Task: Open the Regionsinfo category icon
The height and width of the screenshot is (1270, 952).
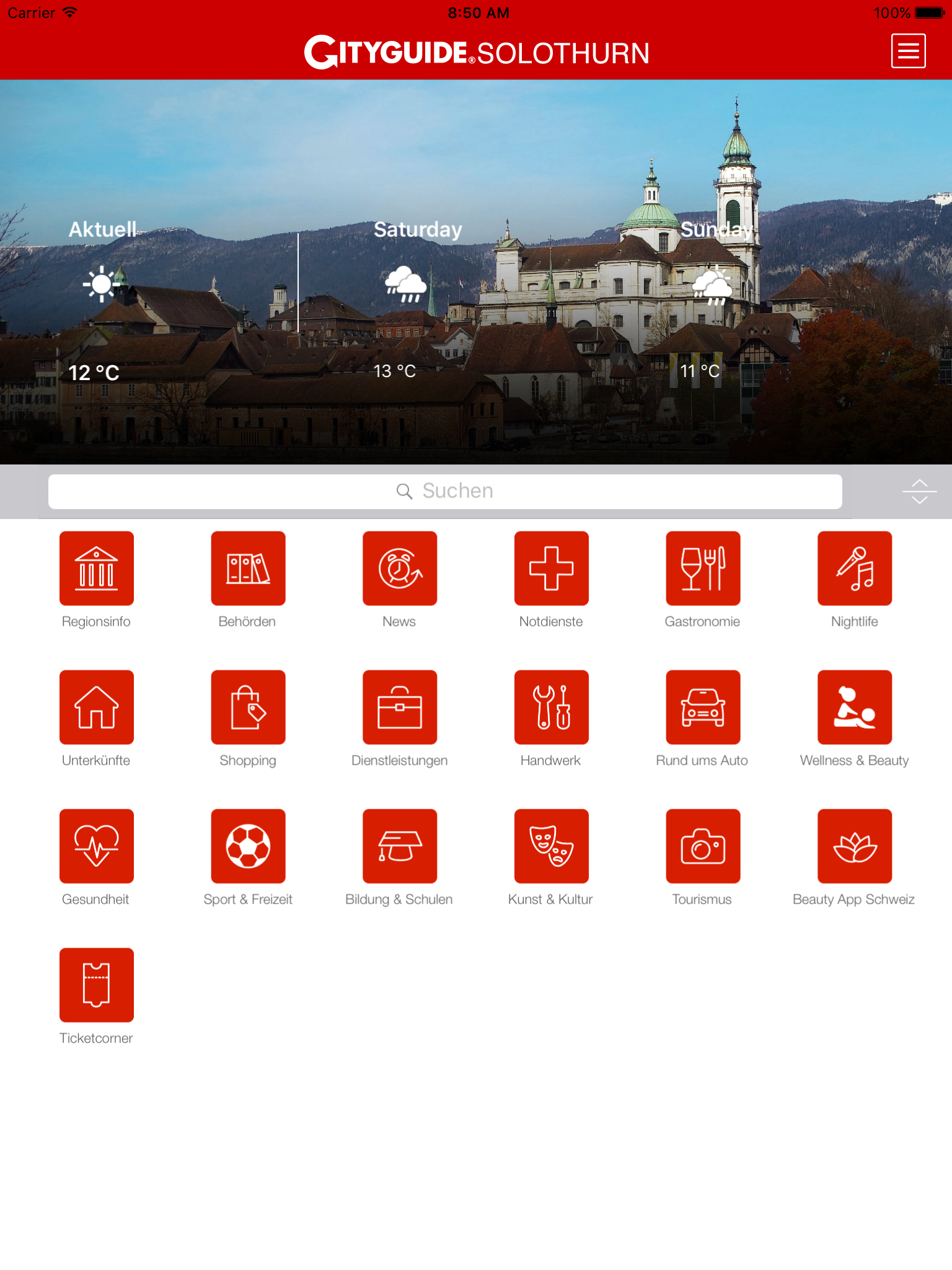Action: coord(96,568)
